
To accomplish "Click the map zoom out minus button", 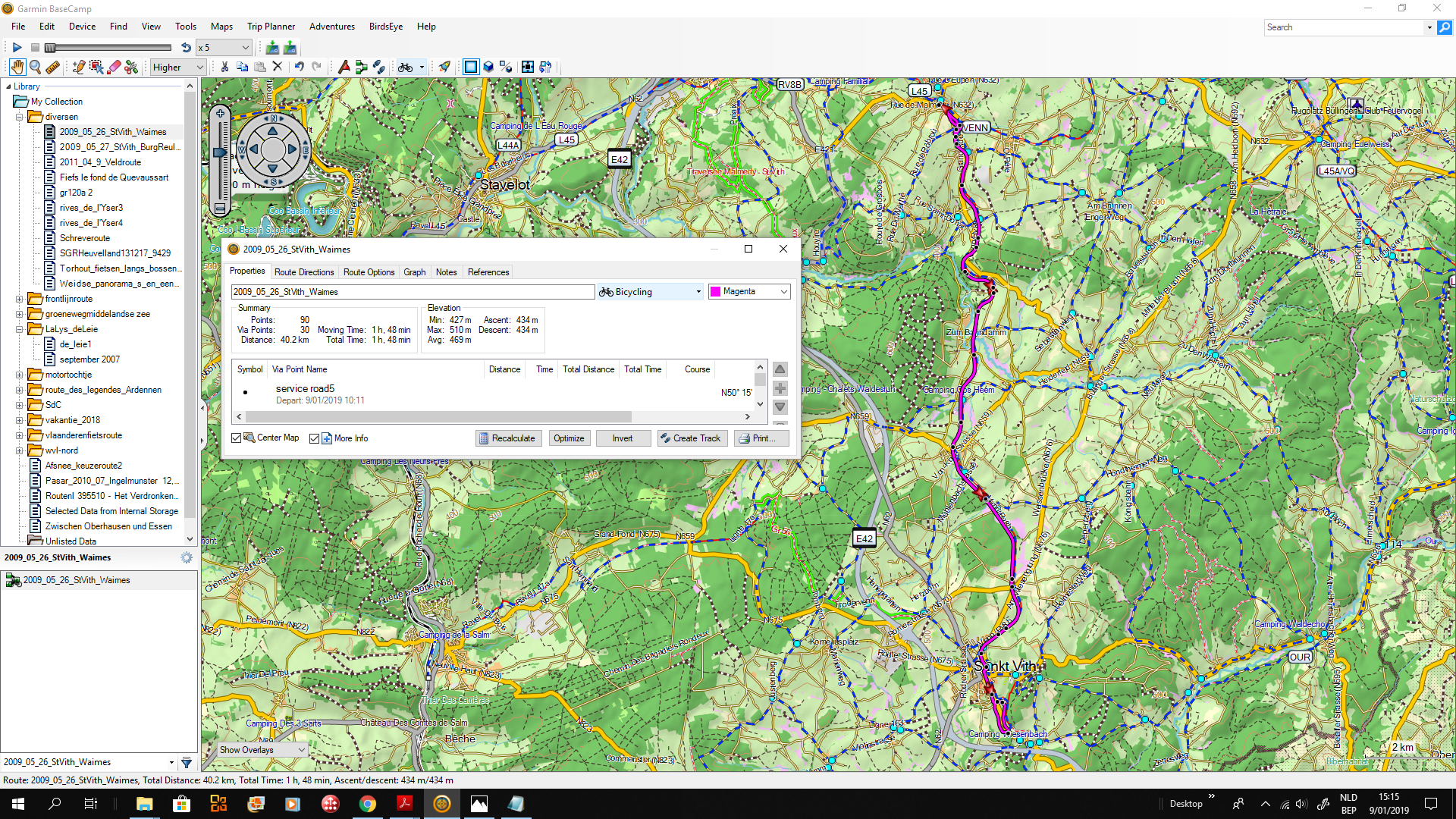I will pos(220,209).
